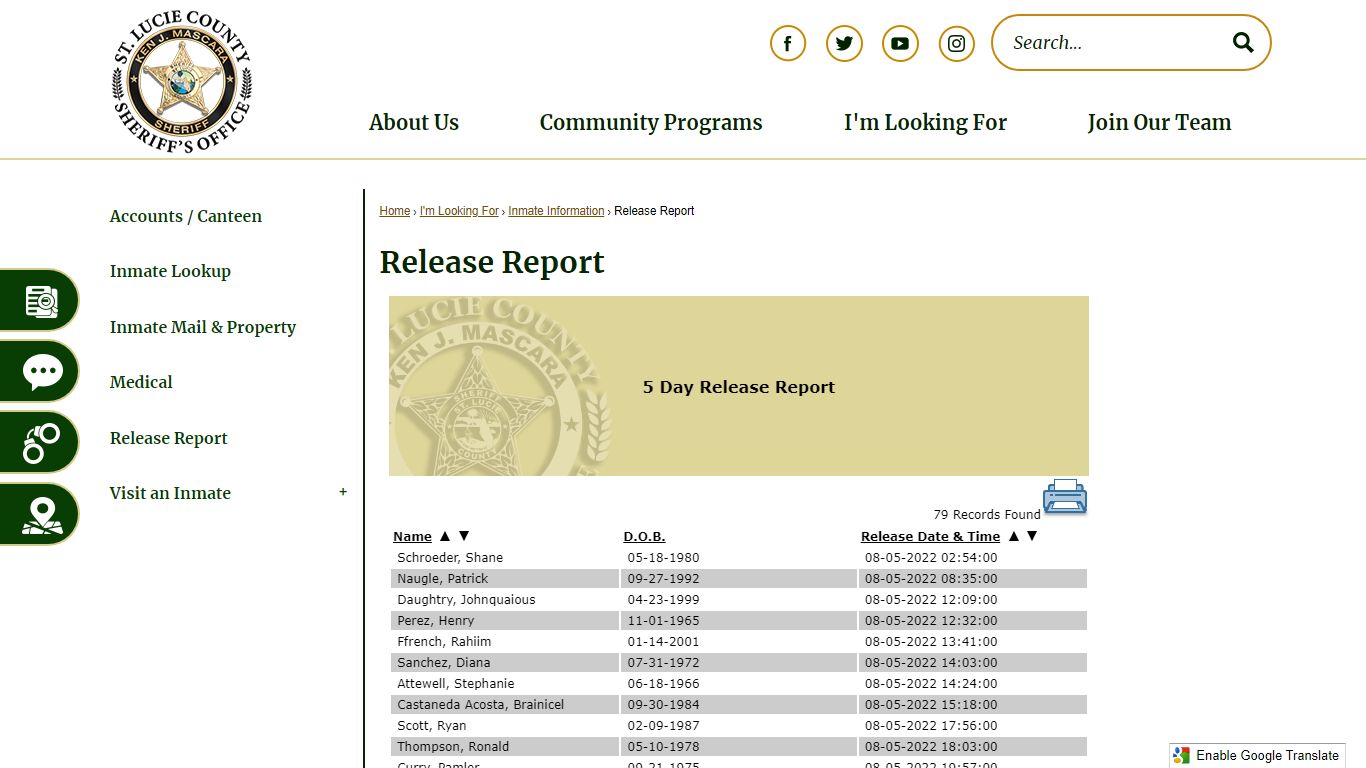1366x768 pixels.
Task: Open the Instagram profile icon
Action: tap(957, 43)
